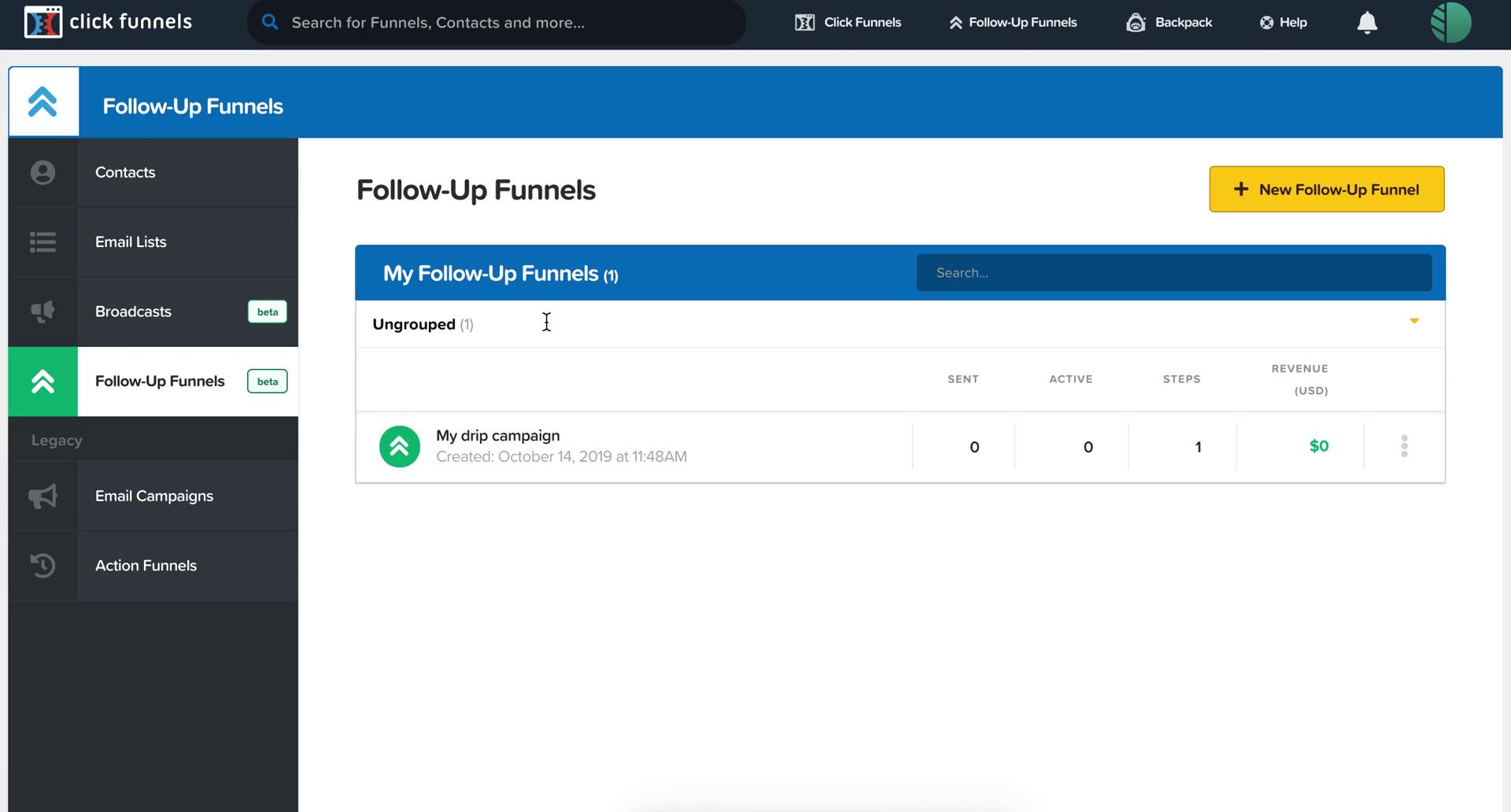Click the steps value 1
This screenshot has width=1511, height=812.
coord(1198,447)
